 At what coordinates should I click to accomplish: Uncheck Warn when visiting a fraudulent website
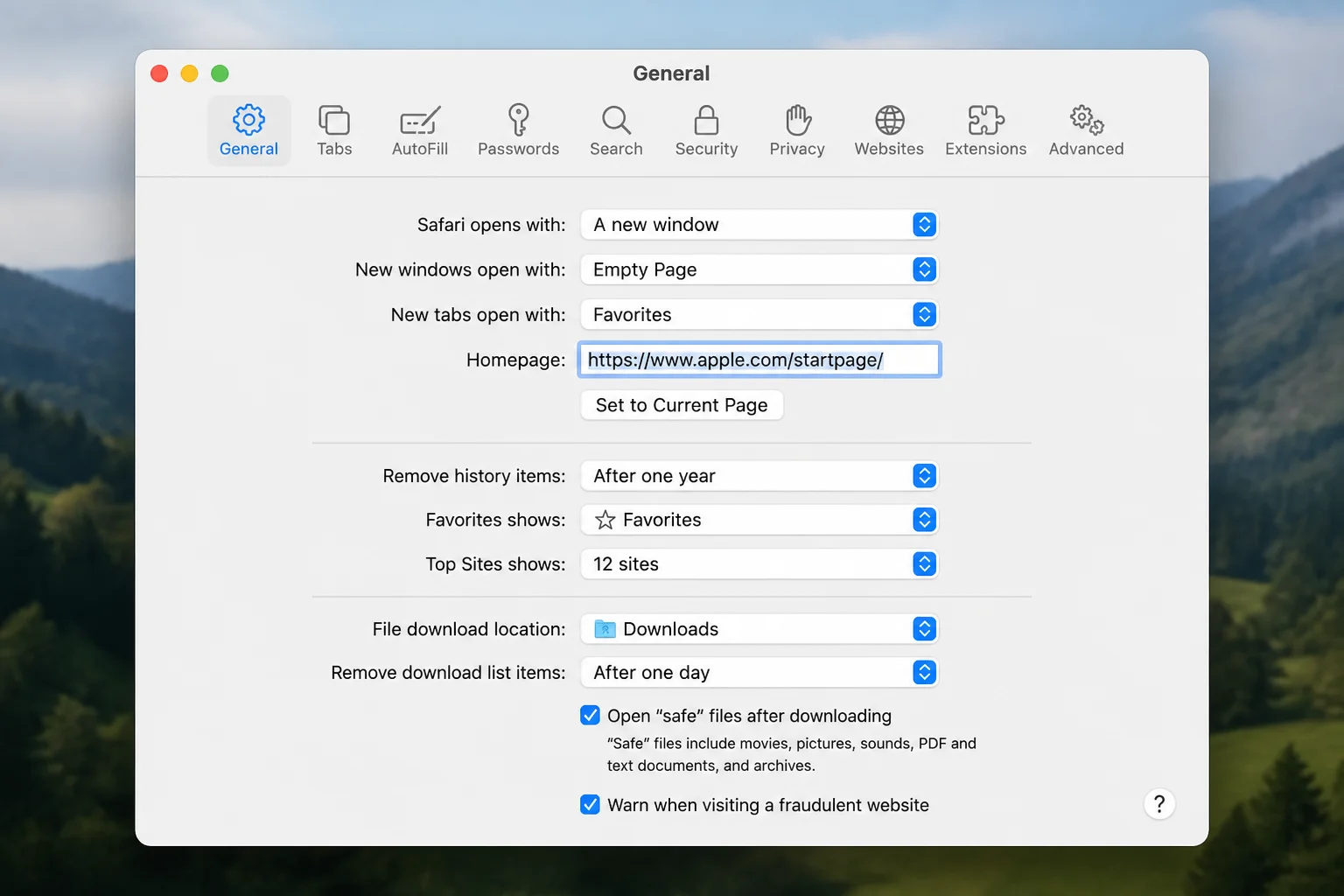click(590, 805)
